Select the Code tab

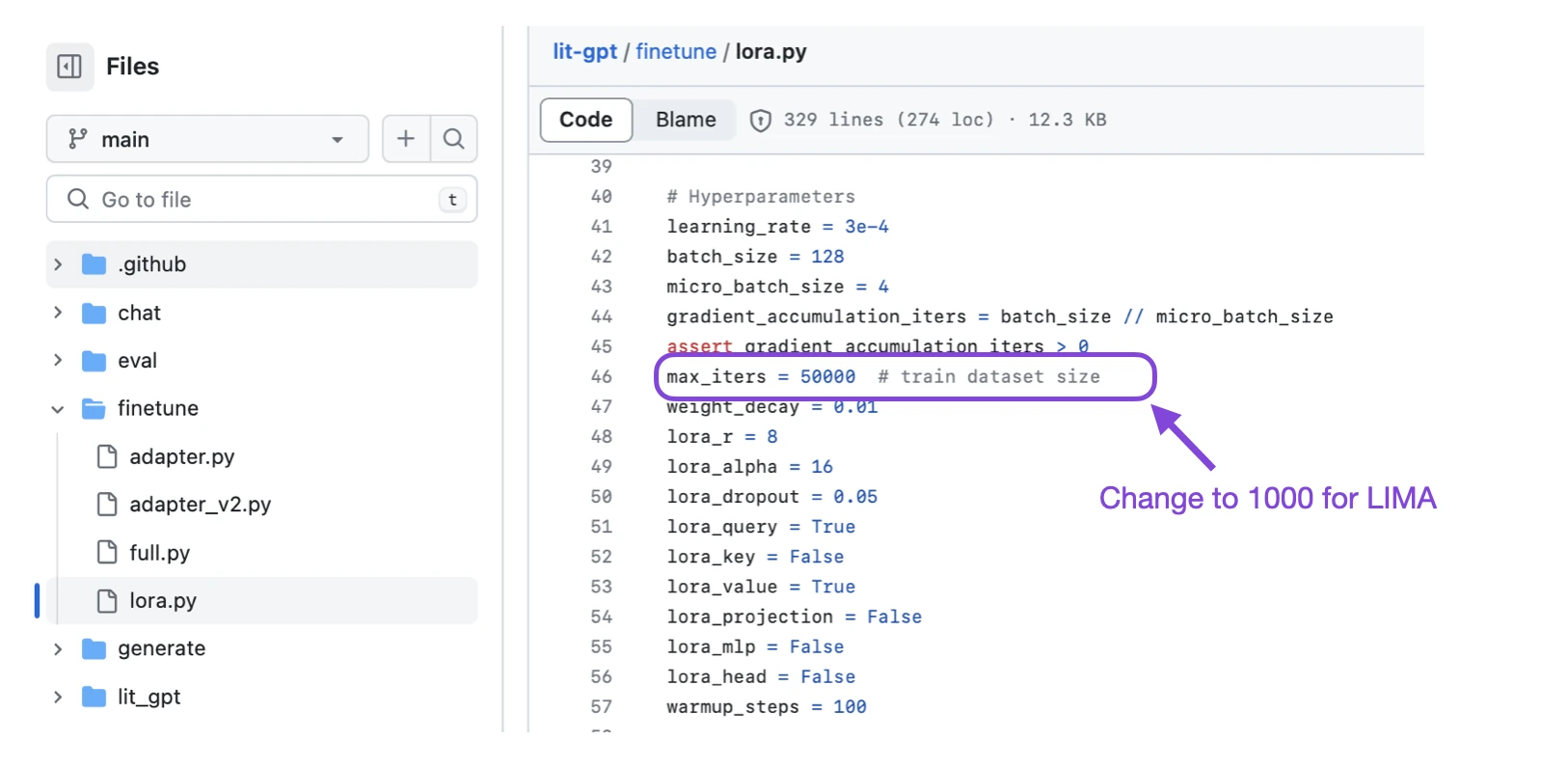(x=586, y=120)
